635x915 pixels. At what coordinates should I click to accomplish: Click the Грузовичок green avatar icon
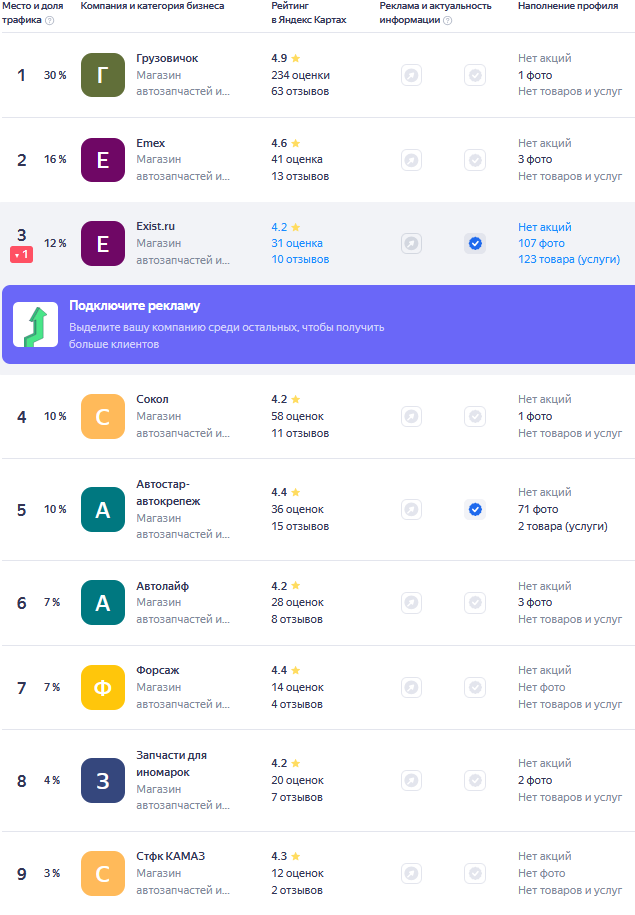102,75
